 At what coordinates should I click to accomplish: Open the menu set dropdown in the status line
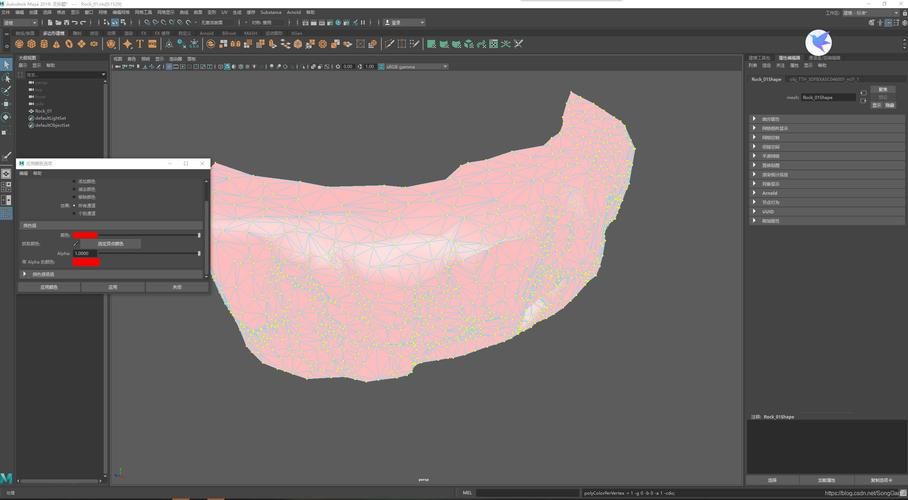click(x=20, y=23)
